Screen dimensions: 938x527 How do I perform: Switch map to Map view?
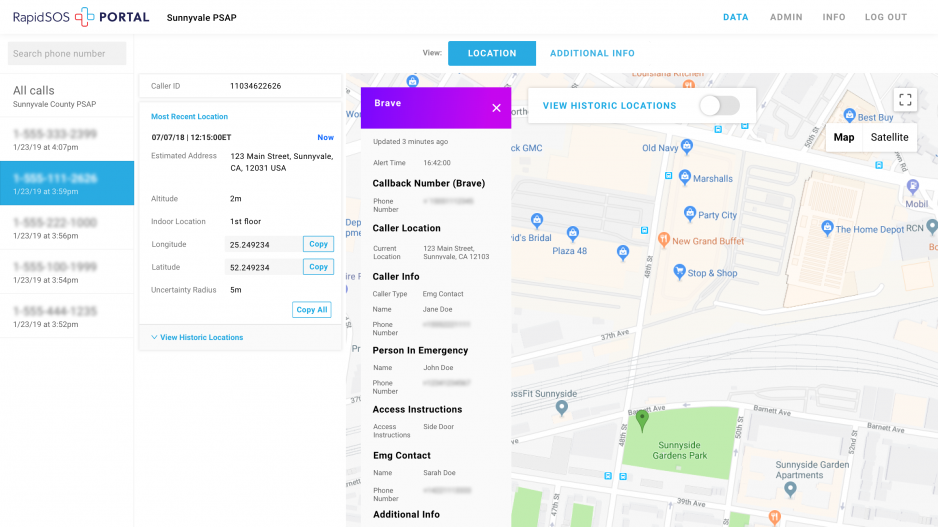pos(843,137)
